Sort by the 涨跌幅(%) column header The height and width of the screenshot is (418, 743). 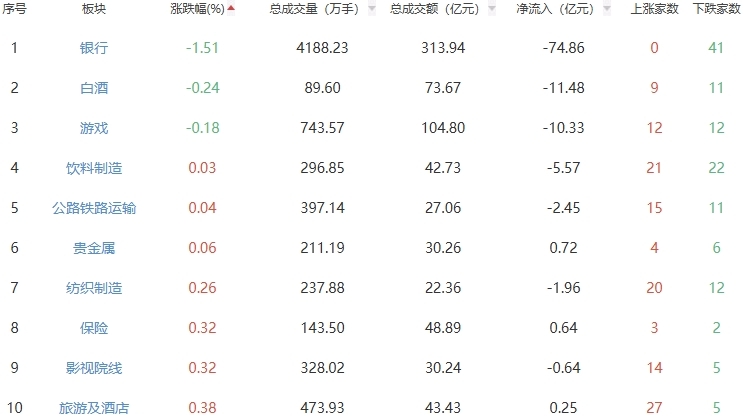click(196, 9)
